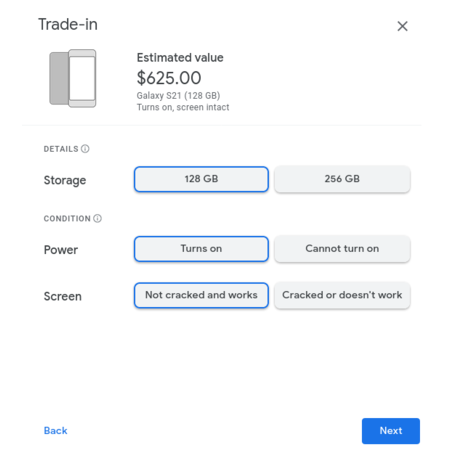Click the $625.00 estimated value amount
The width and height of the screenshot is (450, 450).
pos(169,78)
